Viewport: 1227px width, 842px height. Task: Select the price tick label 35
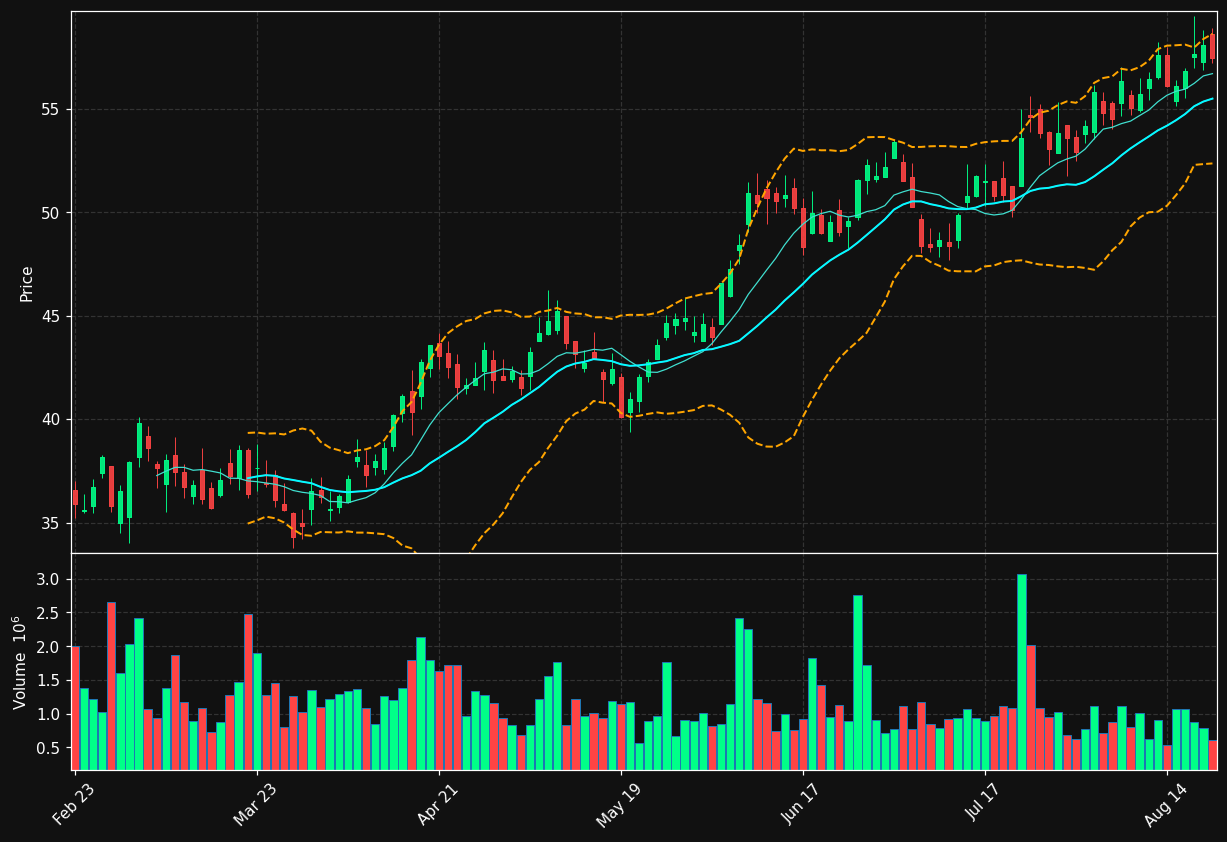pos(53,523)
